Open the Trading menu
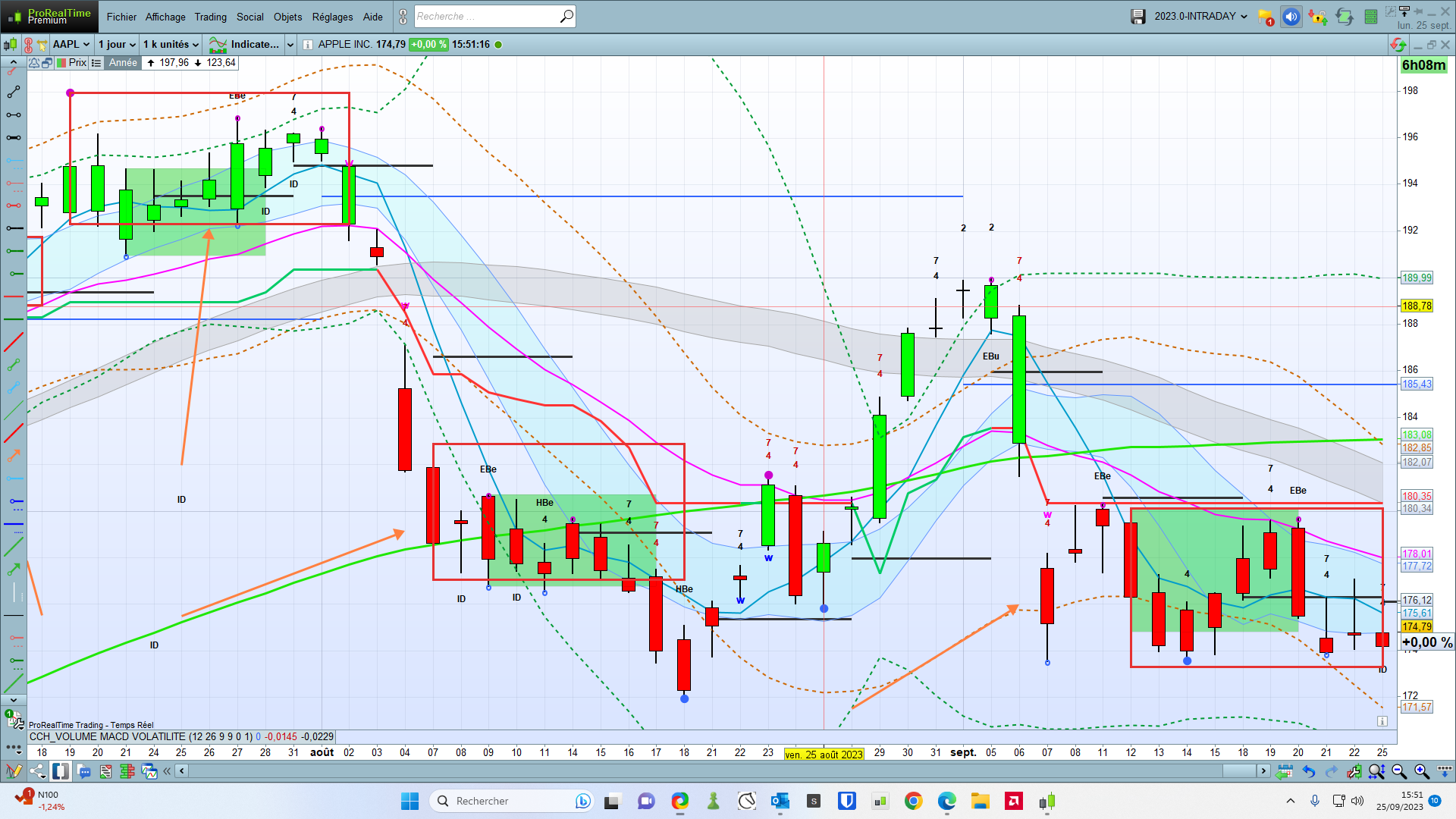The height and width of the screenshot is (819, 1456). pyautogui.click(x=210, y=17)
